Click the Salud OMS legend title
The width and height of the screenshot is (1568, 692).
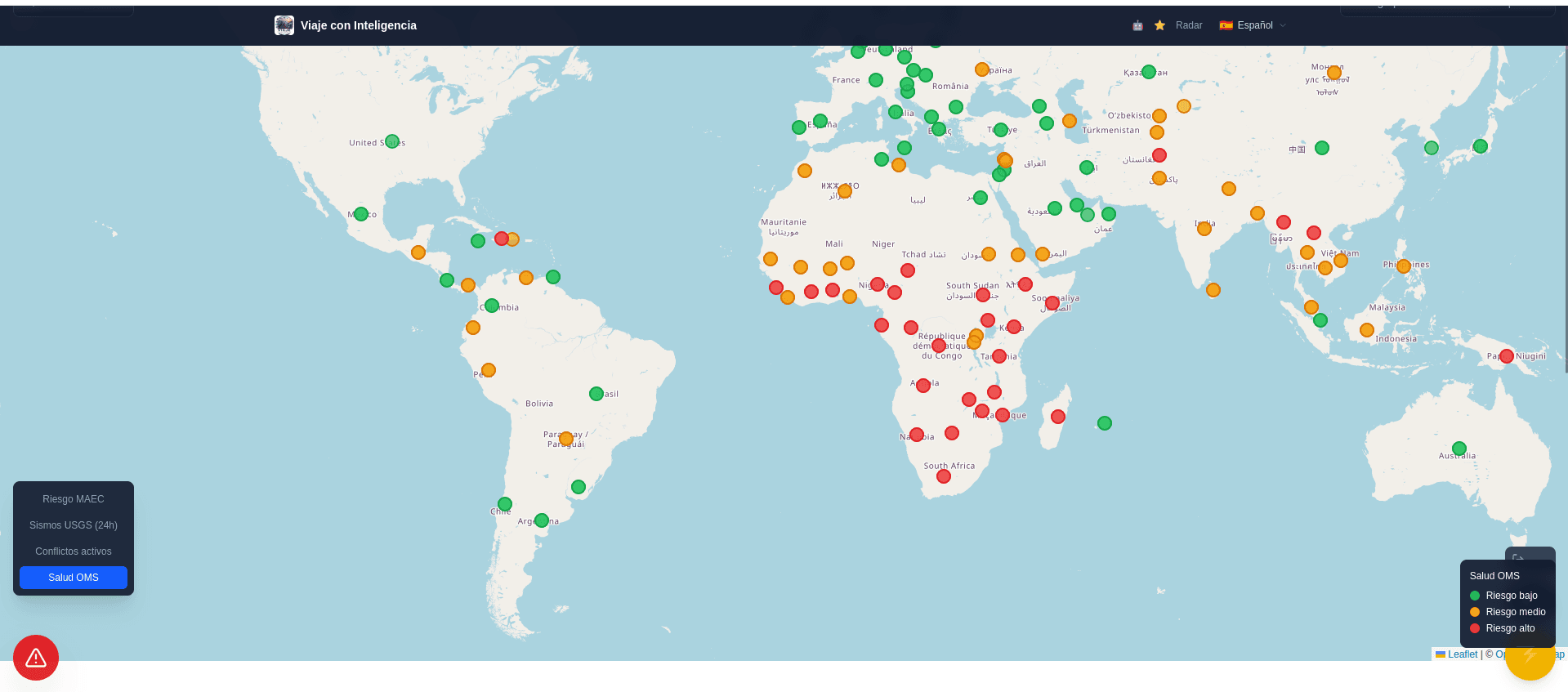coord(1494,576)
